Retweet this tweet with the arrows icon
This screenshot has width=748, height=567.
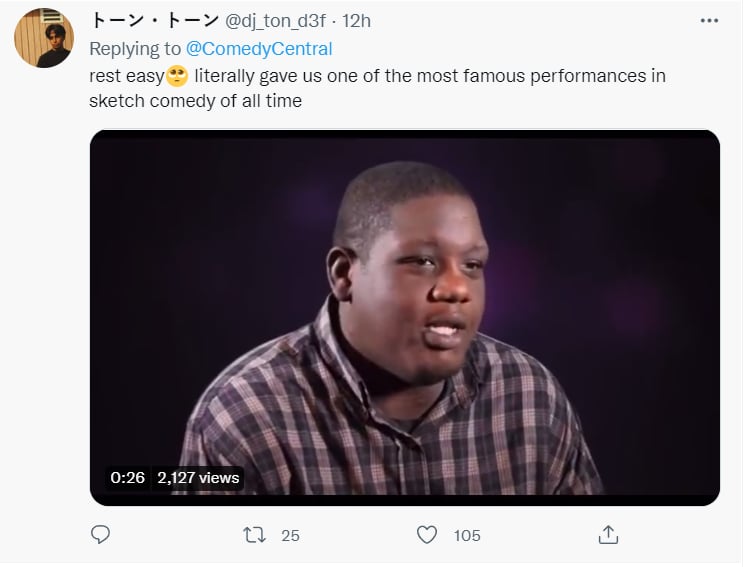click(x=254, y=535)
